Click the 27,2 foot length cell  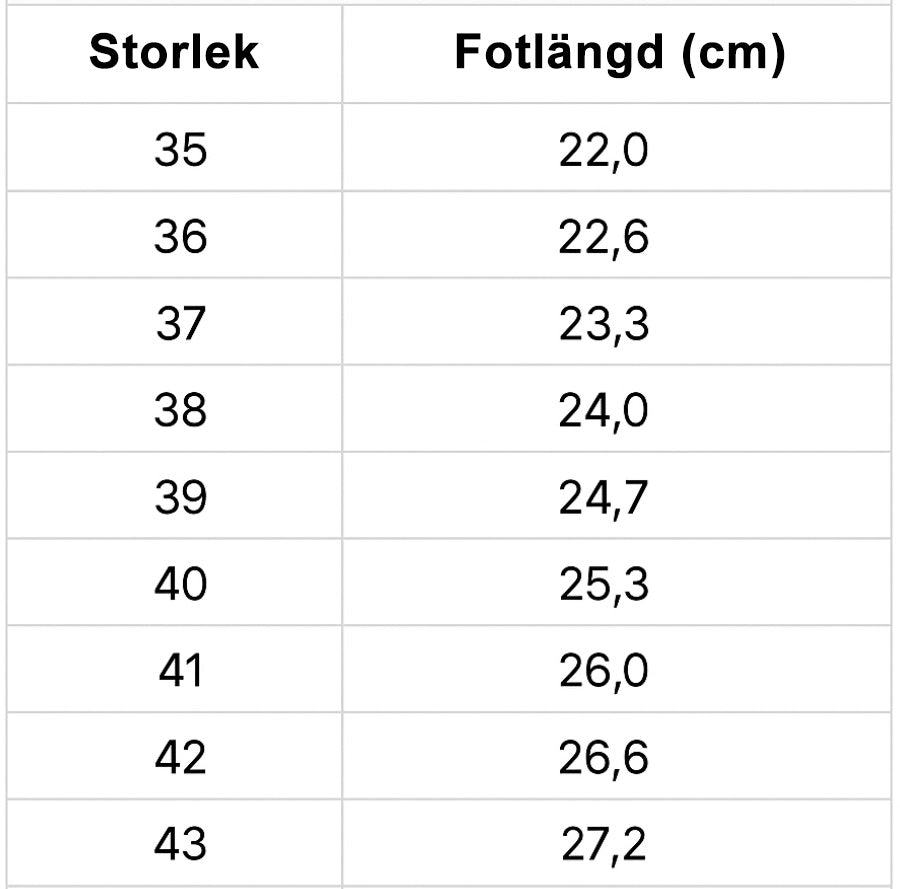(x=604, y=845)
